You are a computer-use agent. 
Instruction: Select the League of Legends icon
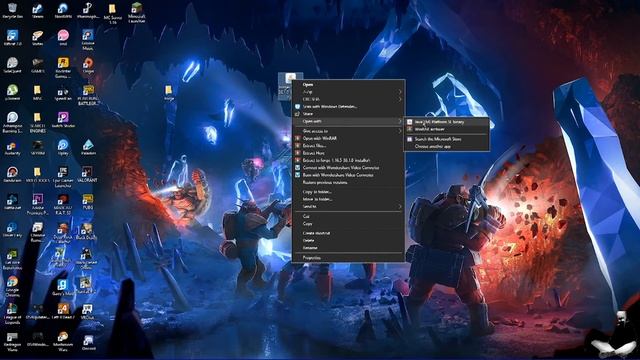click(12, 313)
